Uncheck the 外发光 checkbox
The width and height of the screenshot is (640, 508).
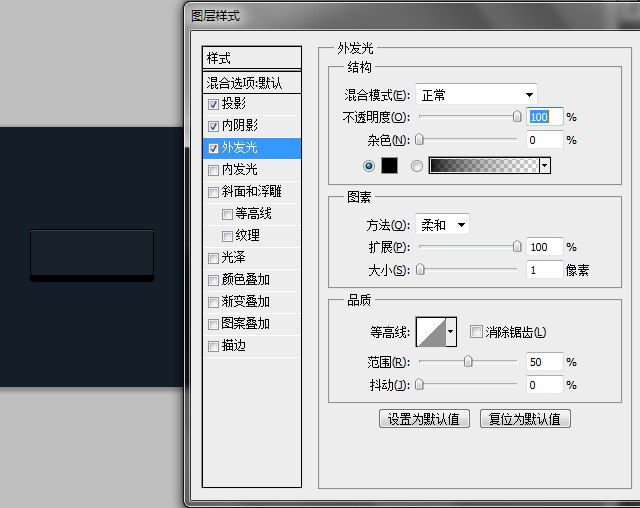213,149
